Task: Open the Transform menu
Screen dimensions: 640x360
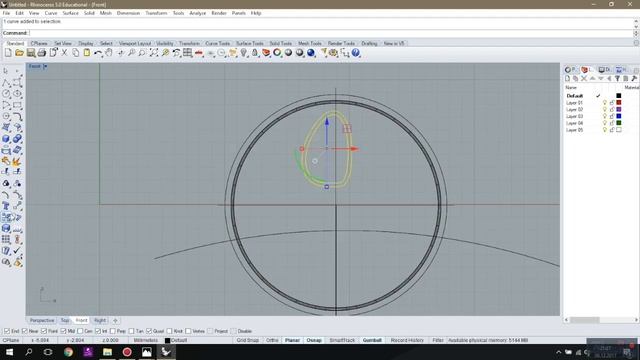Action: 156,13
